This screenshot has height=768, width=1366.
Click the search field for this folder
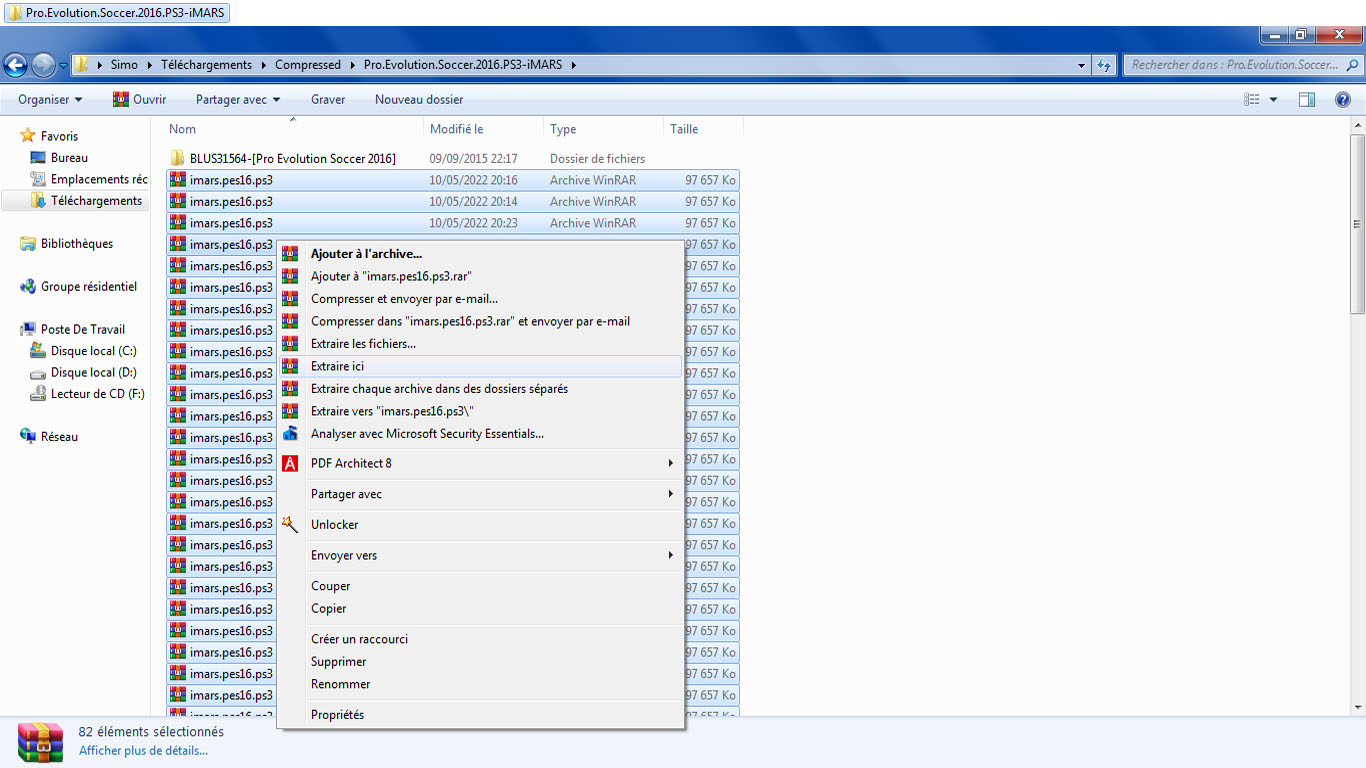tap(1234, 65)
